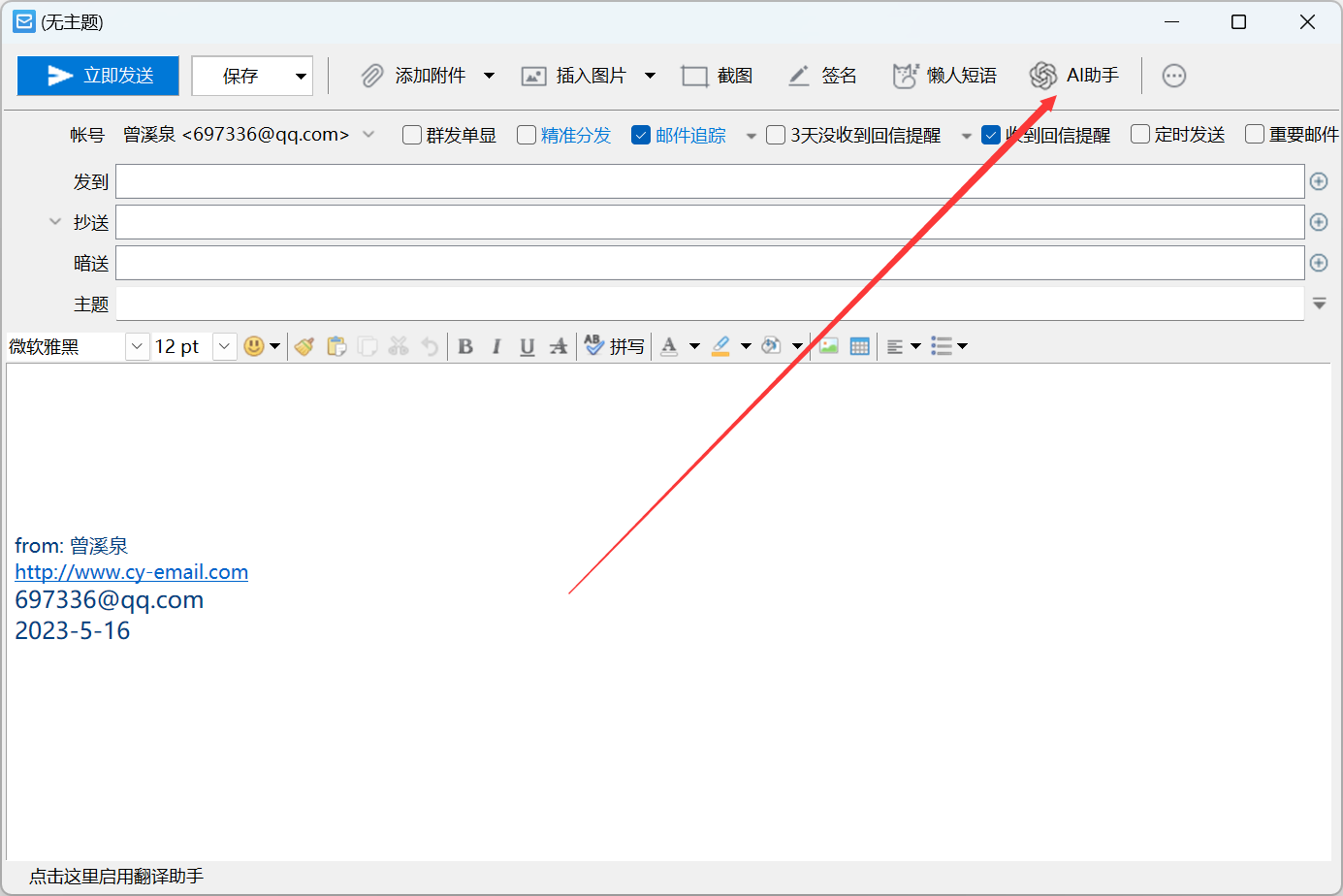Screen dimensions: 1343x896
Task: Take a screenshot using 截图
Action: point(718,76)
